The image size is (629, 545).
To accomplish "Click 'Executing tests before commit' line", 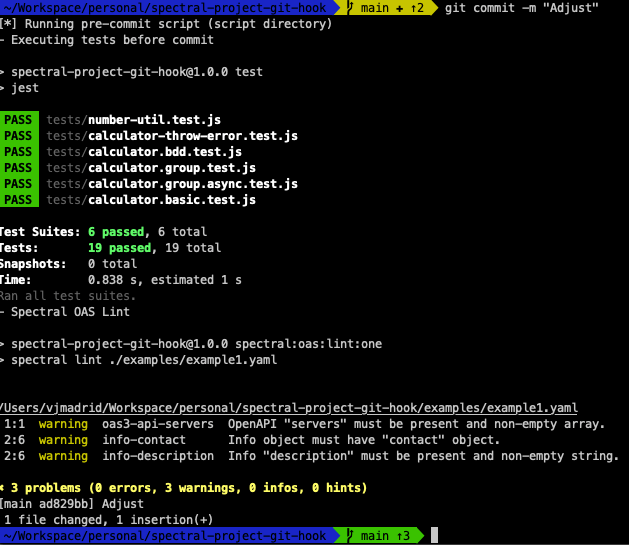I will pos(112,40).
